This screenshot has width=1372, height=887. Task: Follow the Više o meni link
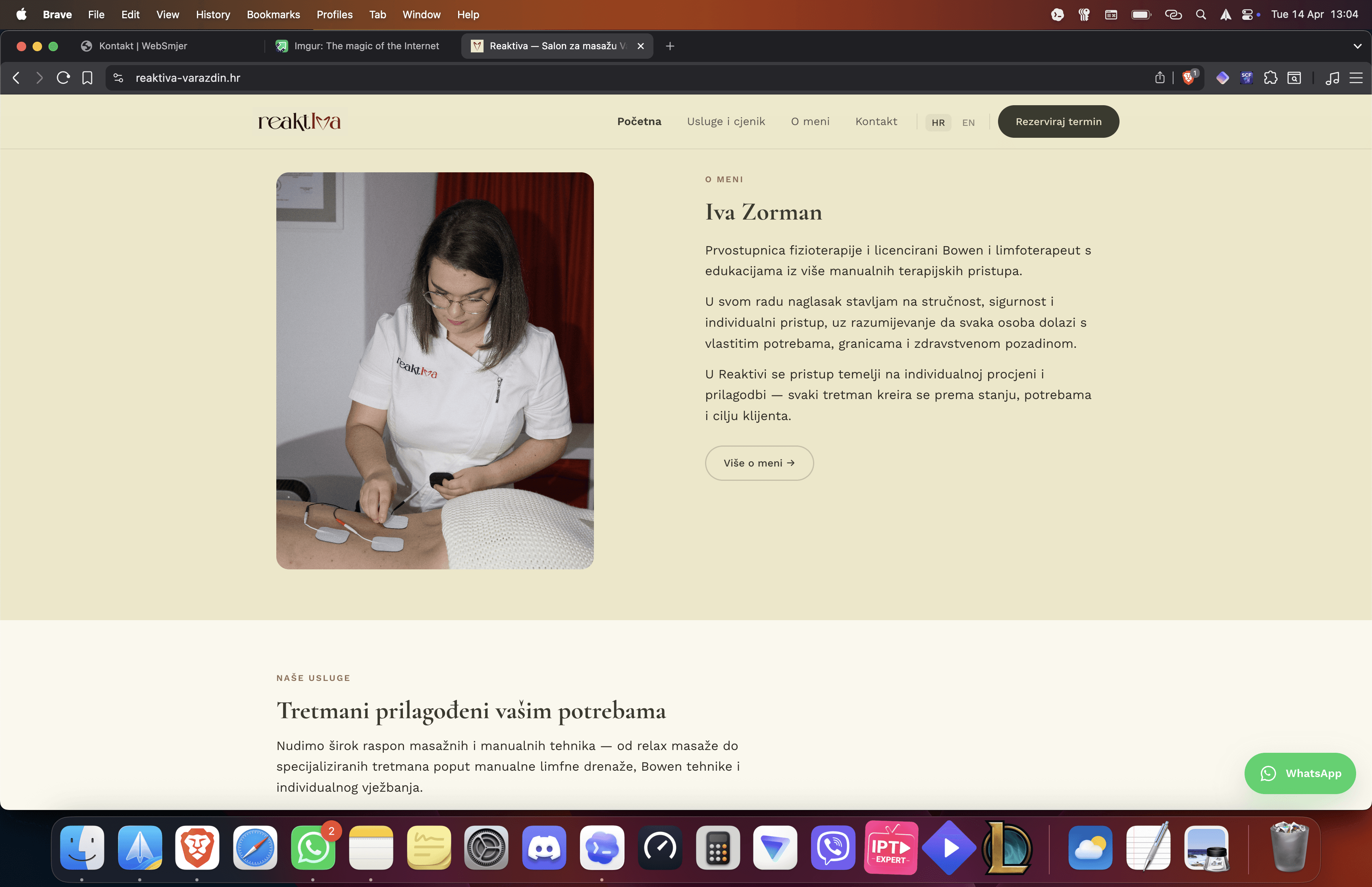pos(759,463)
